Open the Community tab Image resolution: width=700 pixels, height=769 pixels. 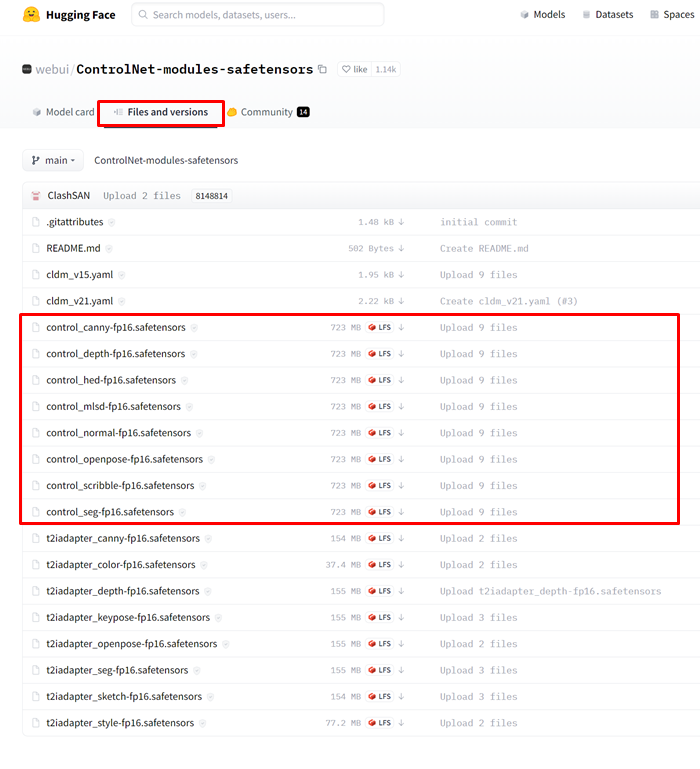(268, 112)
